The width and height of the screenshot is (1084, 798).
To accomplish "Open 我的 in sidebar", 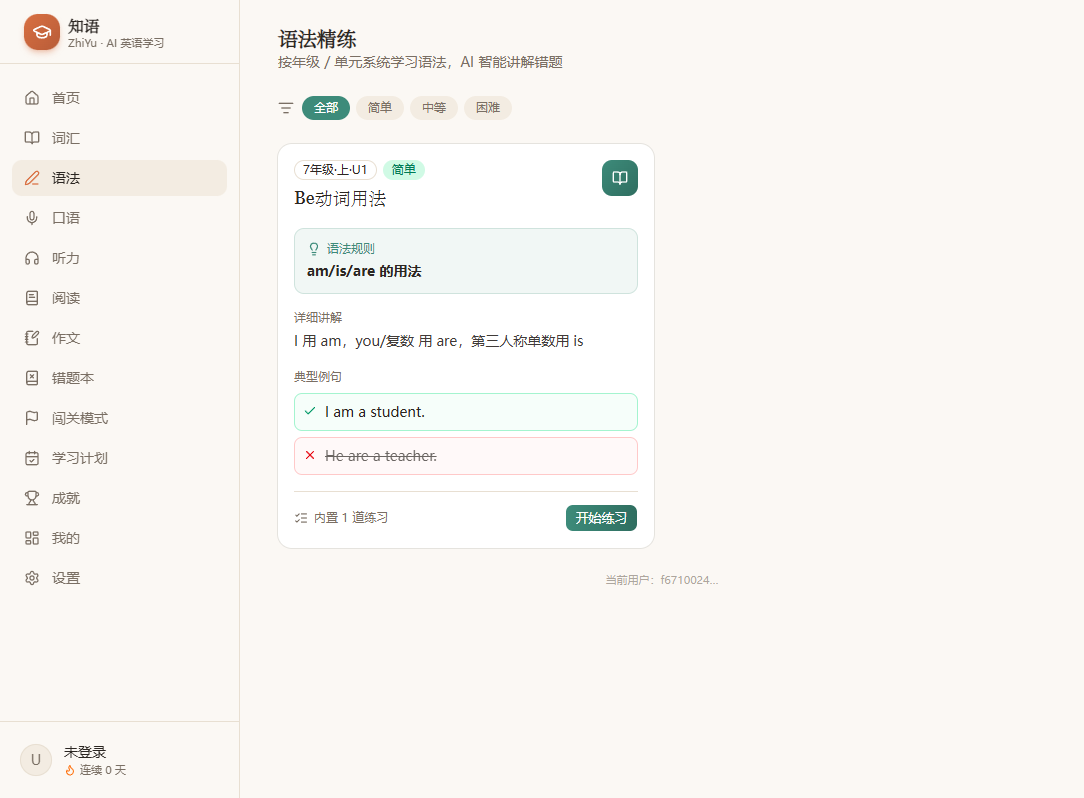I will coord(120,538).
